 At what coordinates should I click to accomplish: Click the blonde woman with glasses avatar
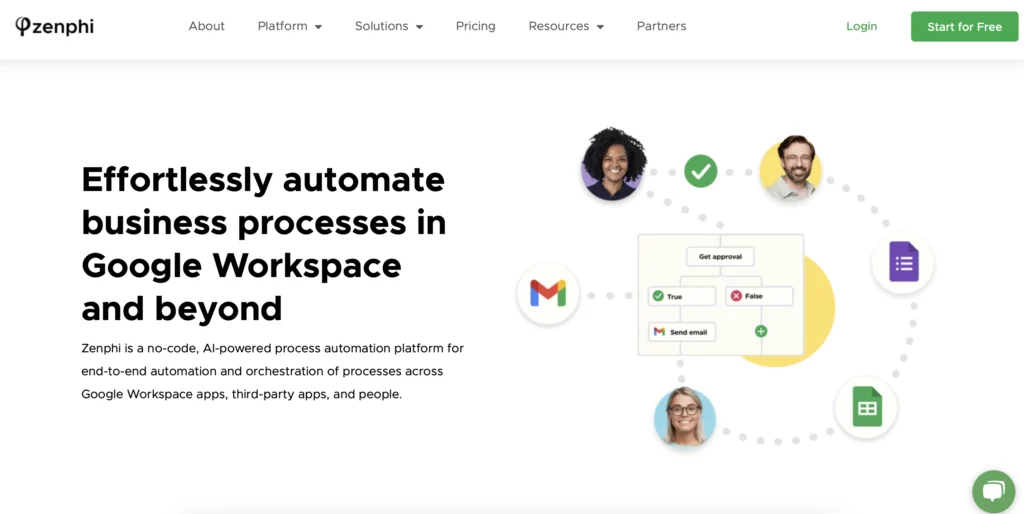[x=685, y=416]
